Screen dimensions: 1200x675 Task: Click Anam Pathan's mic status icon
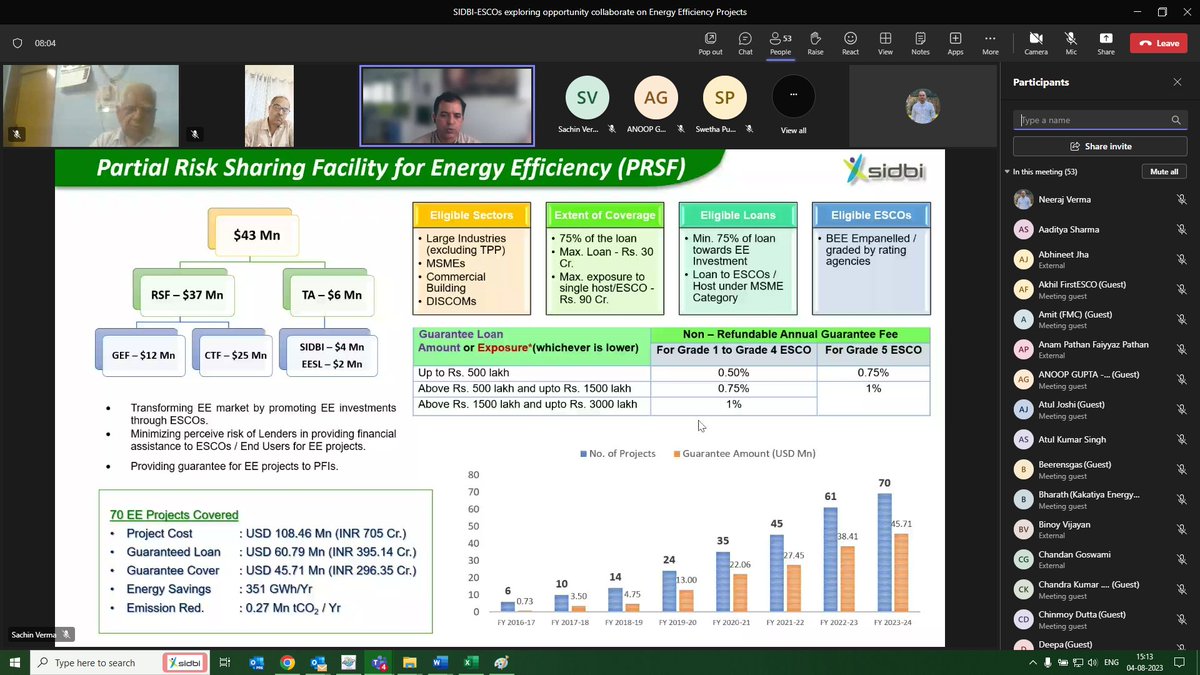(x=1181, y=350)
